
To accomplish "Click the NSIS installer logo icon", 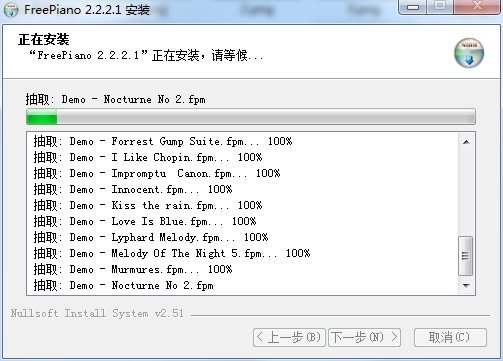I will (469, 53).
